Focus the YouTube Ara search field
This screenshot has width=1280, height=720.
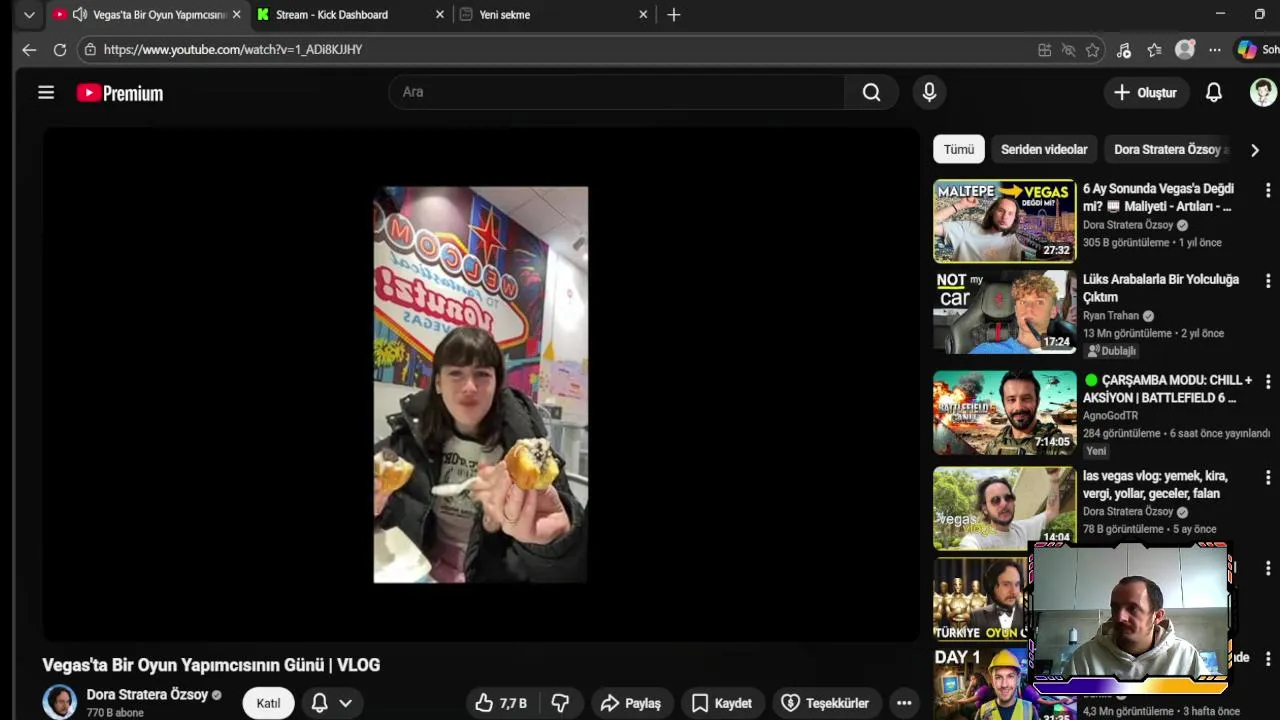(617, 92)
